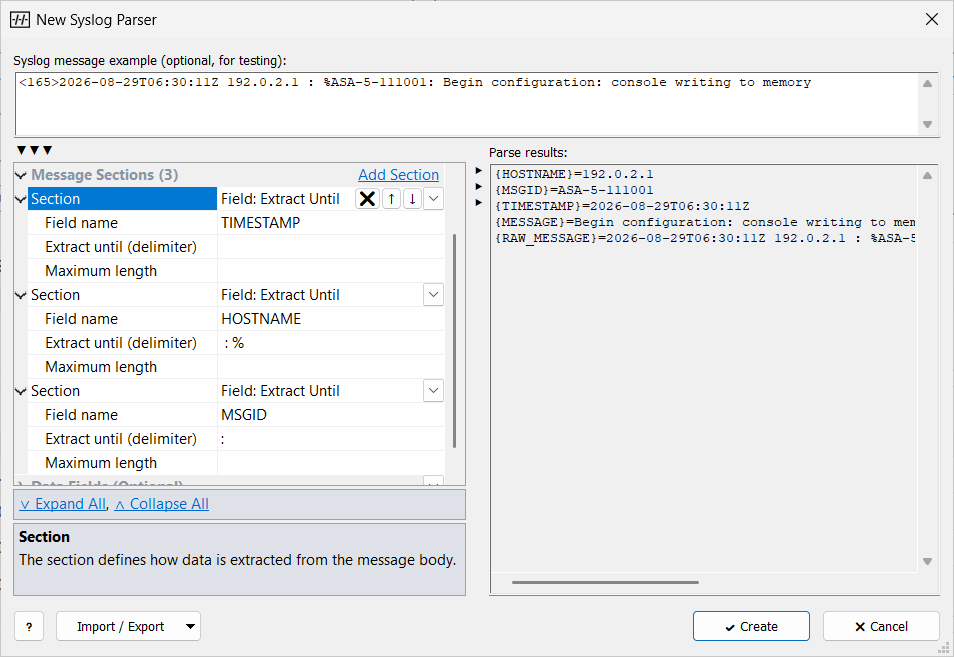Viewport: 954px width, 657px height.
Task: Click the 'Field: Extract Until' value of MSGID section
Action: coord(280,391)
